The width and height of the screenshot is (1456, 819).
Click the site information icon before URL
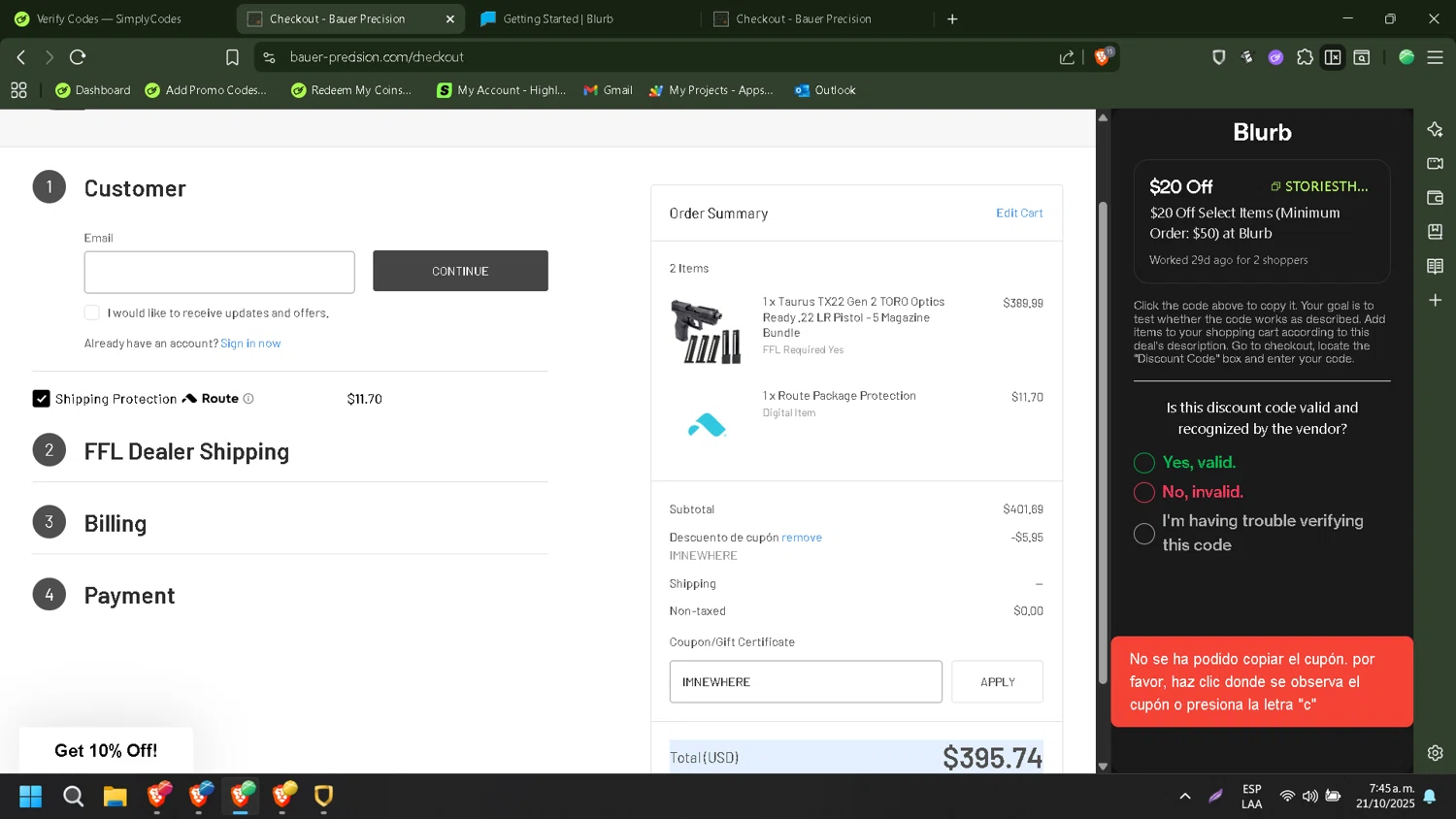coord(269,57)
